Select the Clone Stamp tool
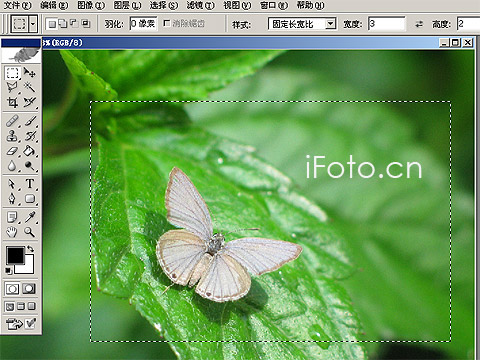The image size is (480, 360). (x=13, y=136)
